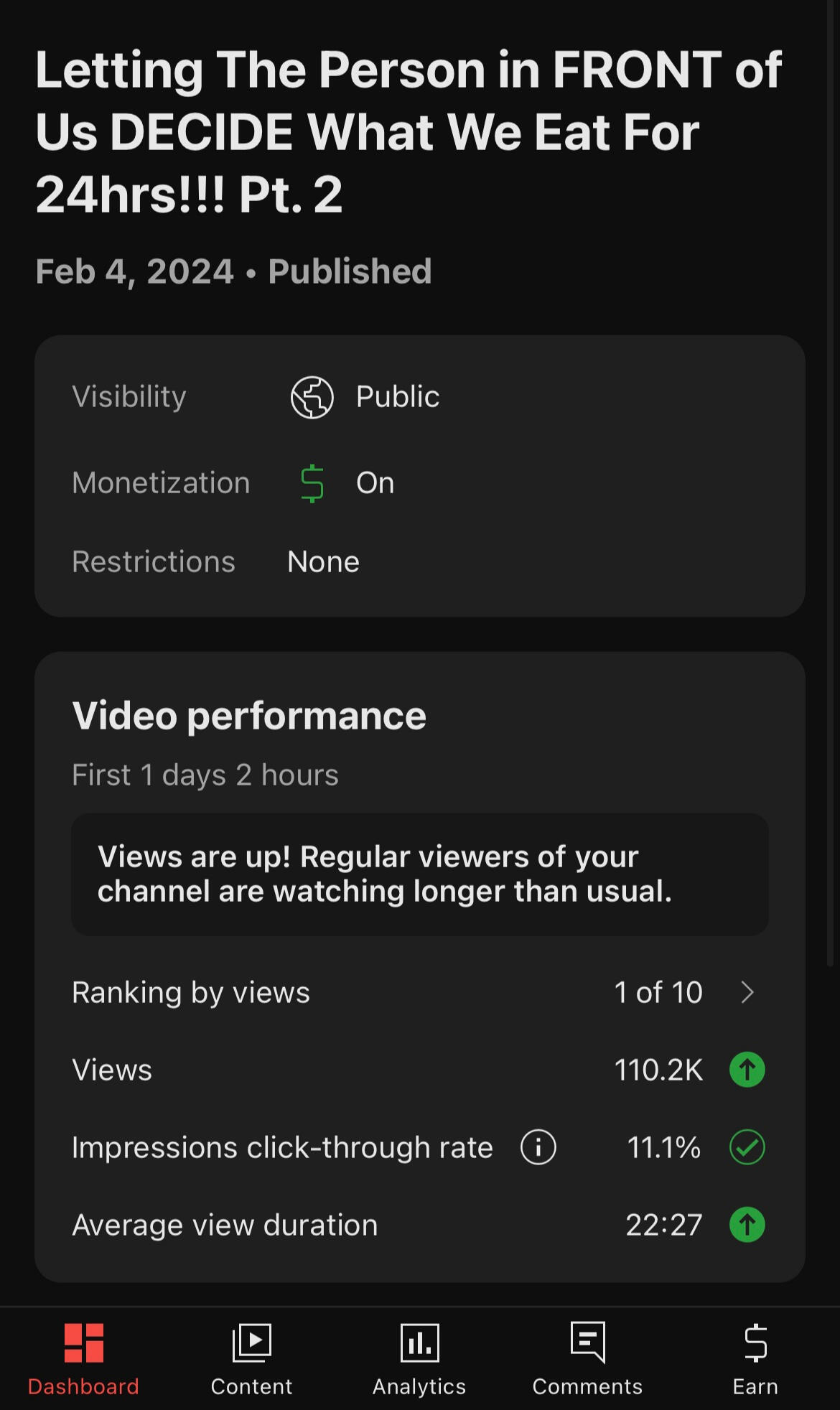
Task: Tap the Restrictions None value
Action: (x=323, y=562)
